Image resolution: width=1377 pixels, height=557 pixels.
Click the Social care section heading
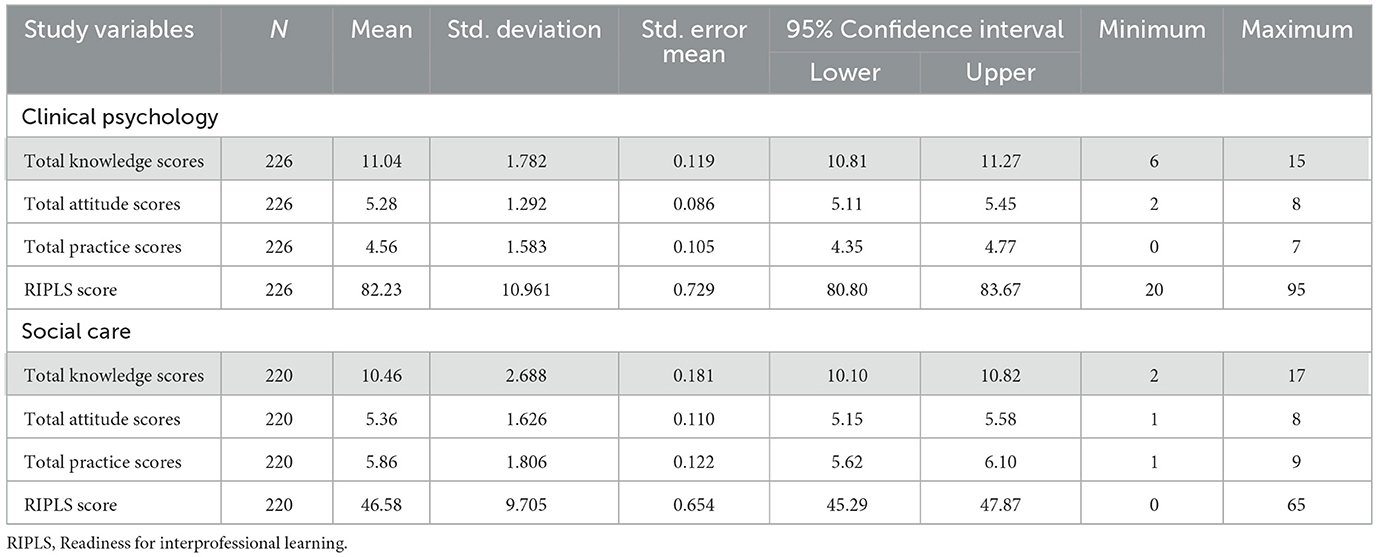coord(76,333)
